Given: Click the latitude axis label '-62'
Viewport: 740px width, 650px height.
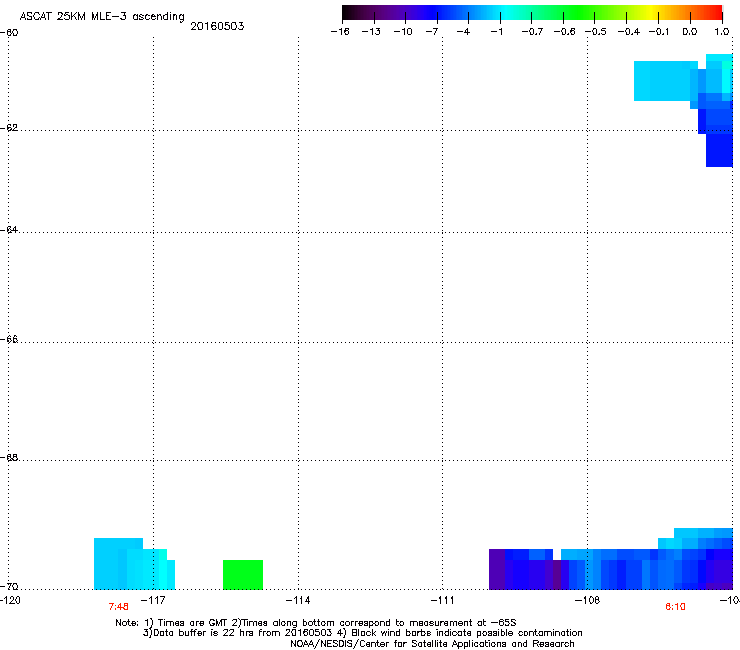Looking at the screenshot, I should [9, 128].
